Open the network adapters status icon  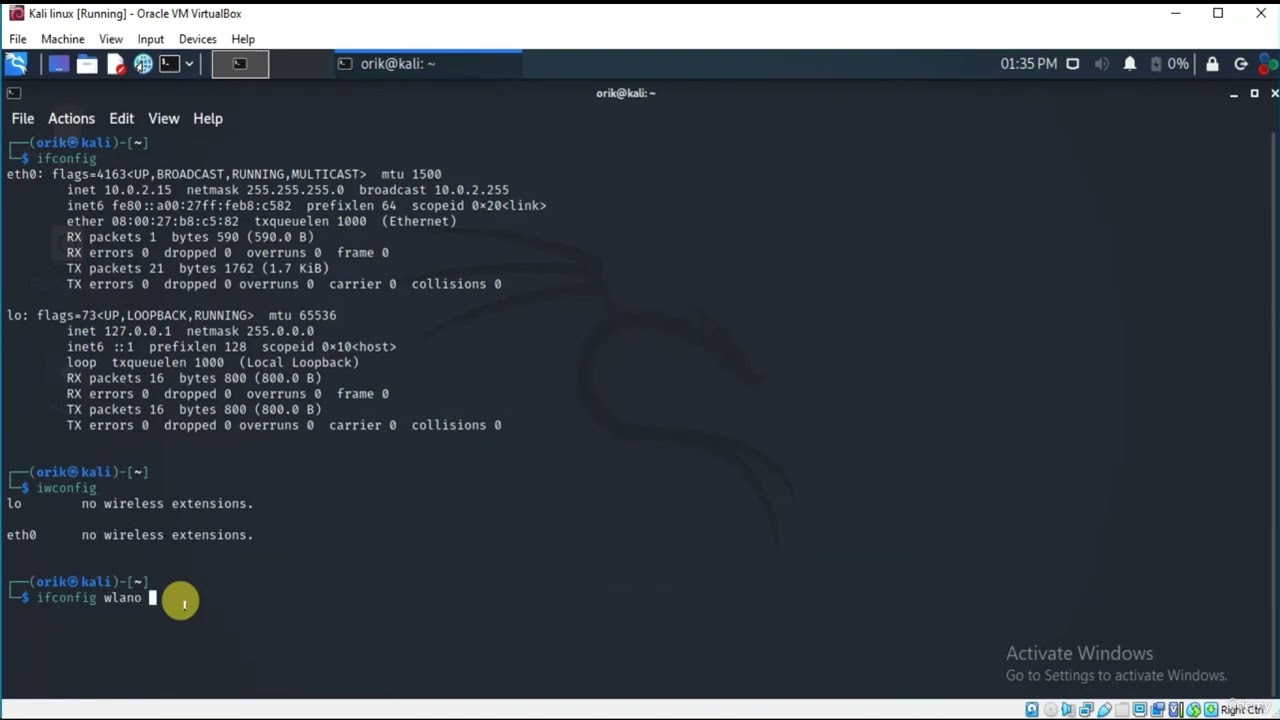pyautogui.click(x=1086, y=710)
